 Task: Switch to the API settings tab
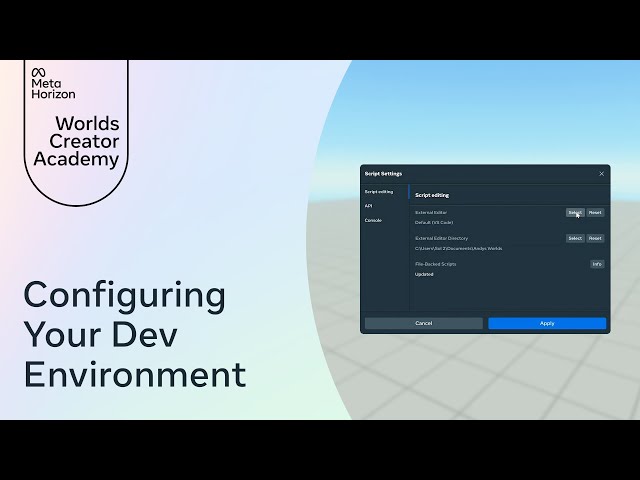[x=368, y=206]
